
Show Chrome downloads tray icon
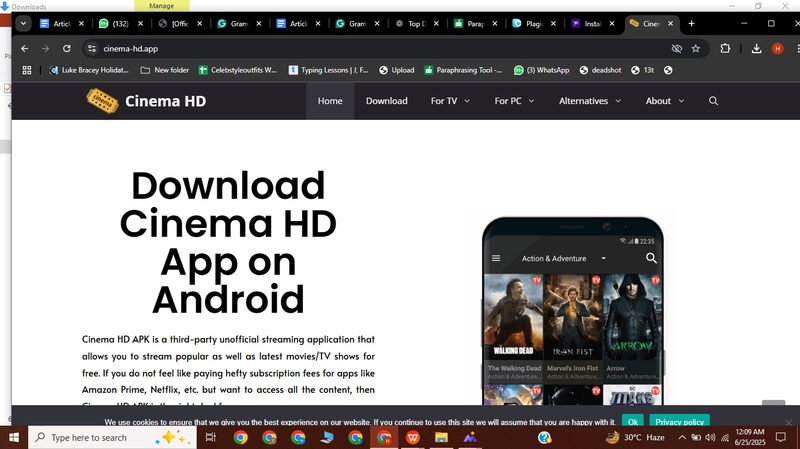(756, 48)
